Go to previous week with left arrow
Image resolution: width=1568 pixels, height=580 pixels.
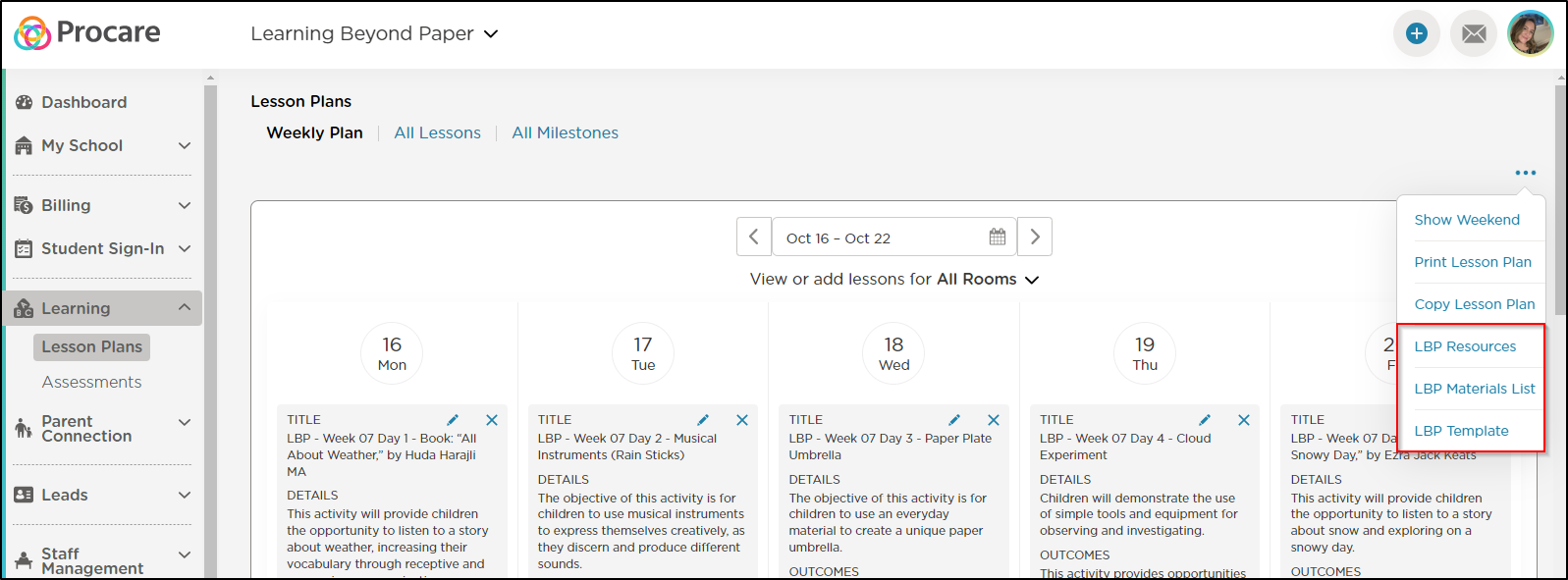(754, 237)
